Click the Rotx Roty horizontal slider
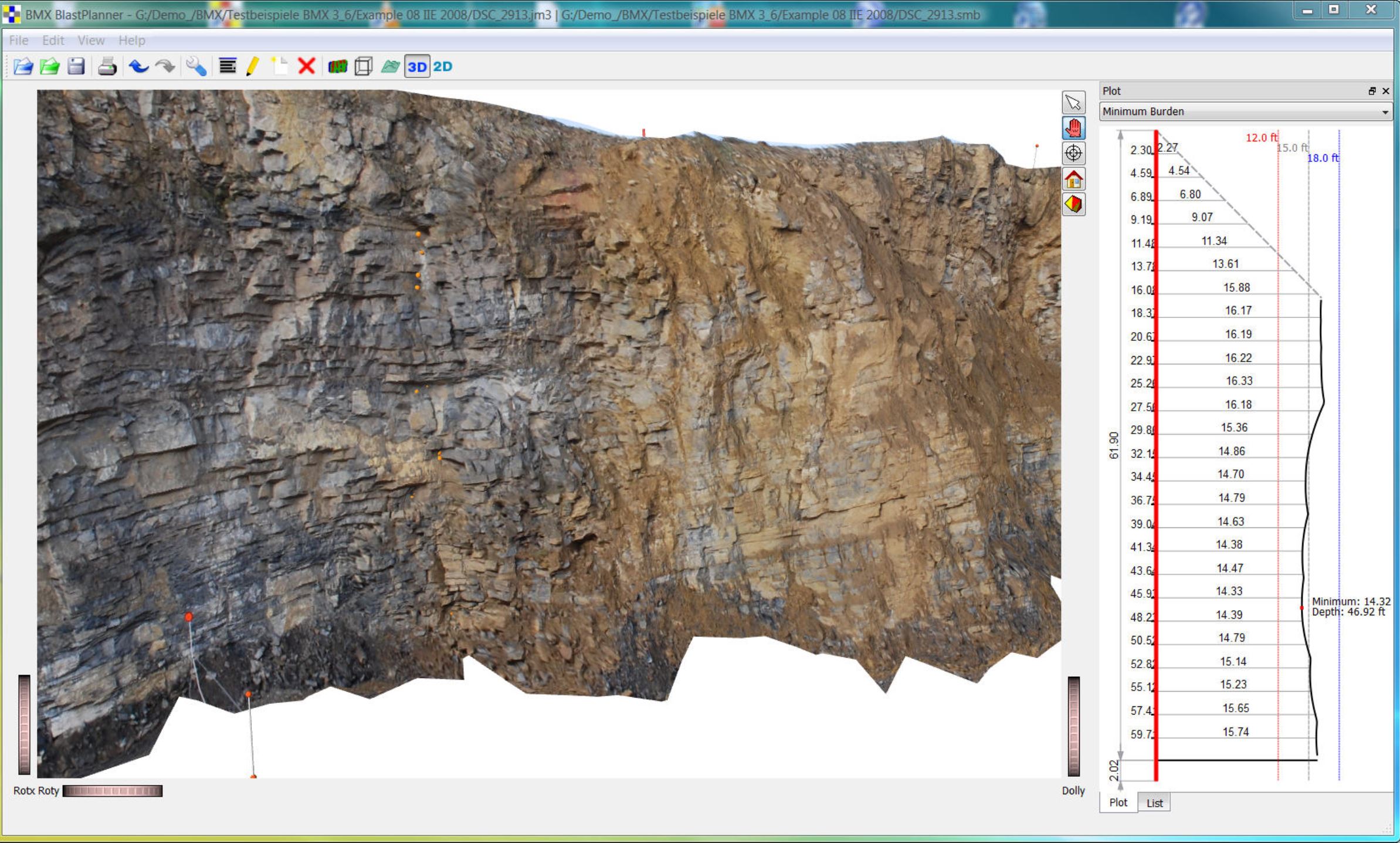The image size is (1400, 843). (113, 791)
